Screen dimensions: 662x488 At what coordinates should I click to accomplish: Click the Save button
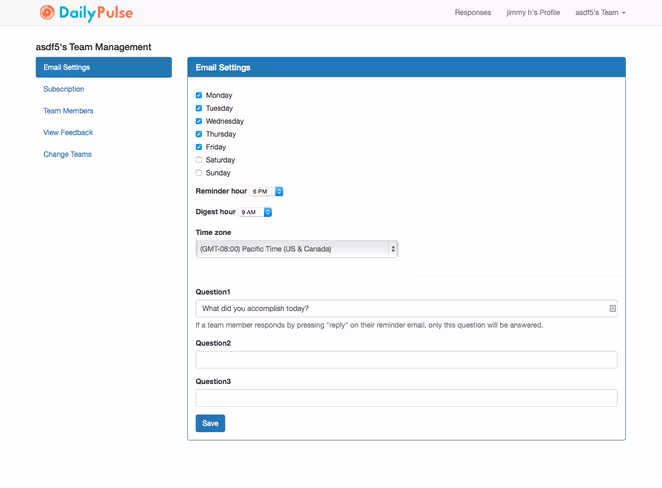210,423
